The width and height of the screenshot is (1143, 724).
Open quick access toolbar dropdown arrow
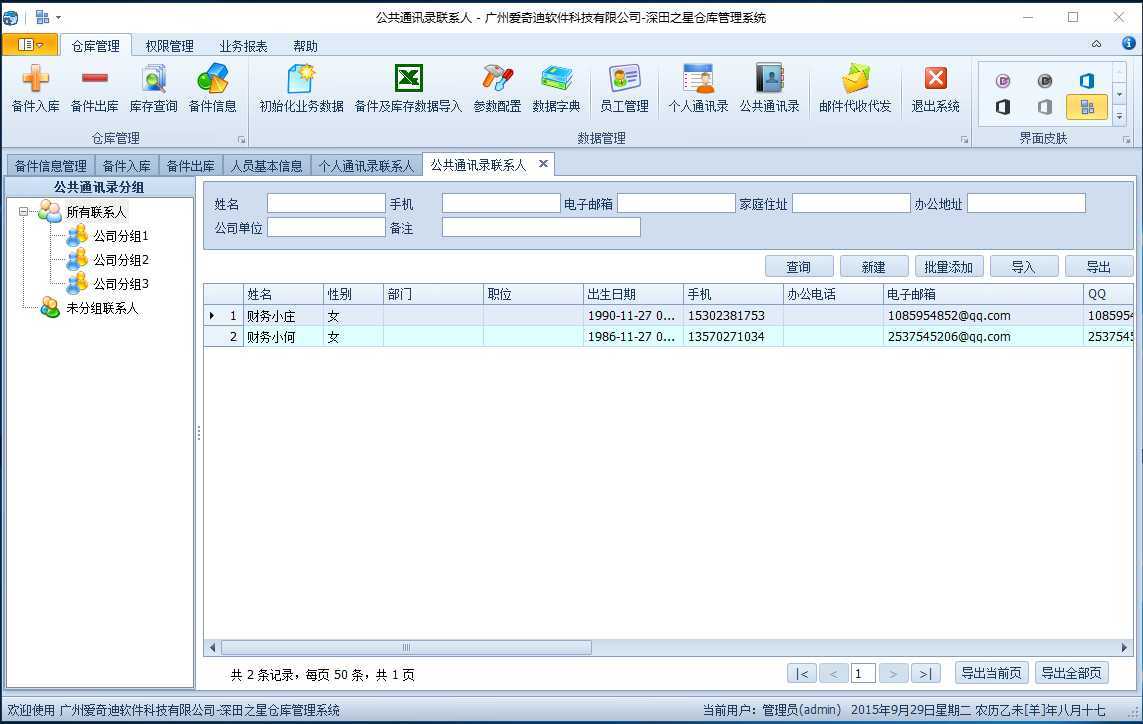pyautogui.click(x=58, y=17)
